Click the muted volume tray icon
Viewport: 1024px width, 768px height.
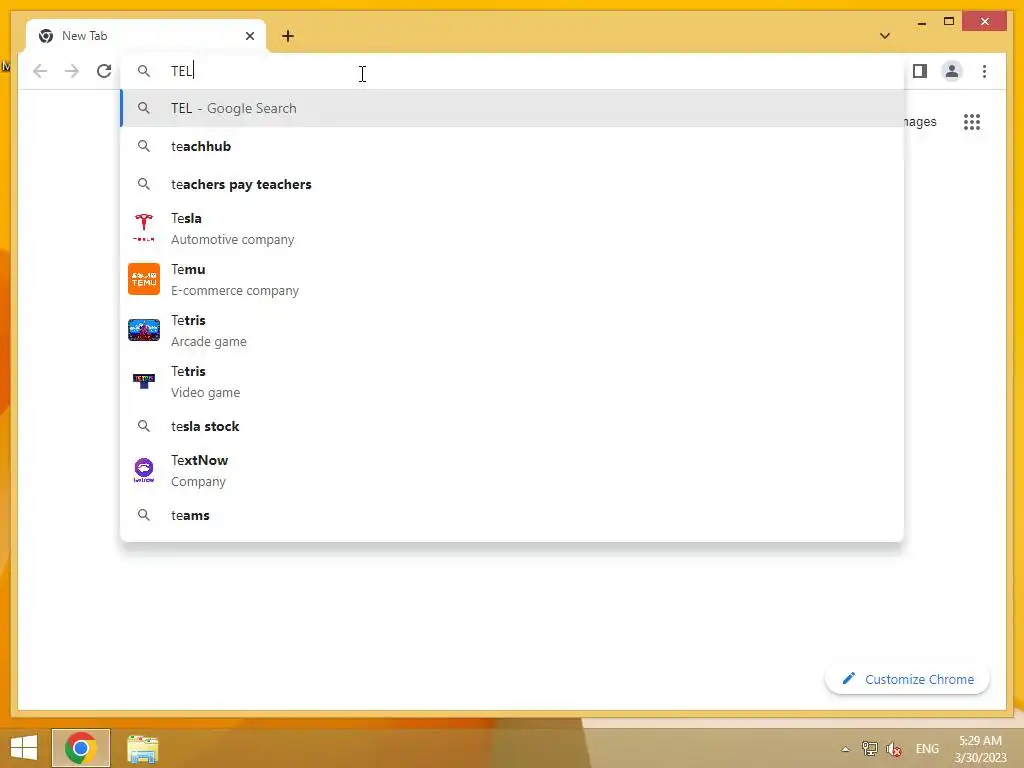(894, 749)
